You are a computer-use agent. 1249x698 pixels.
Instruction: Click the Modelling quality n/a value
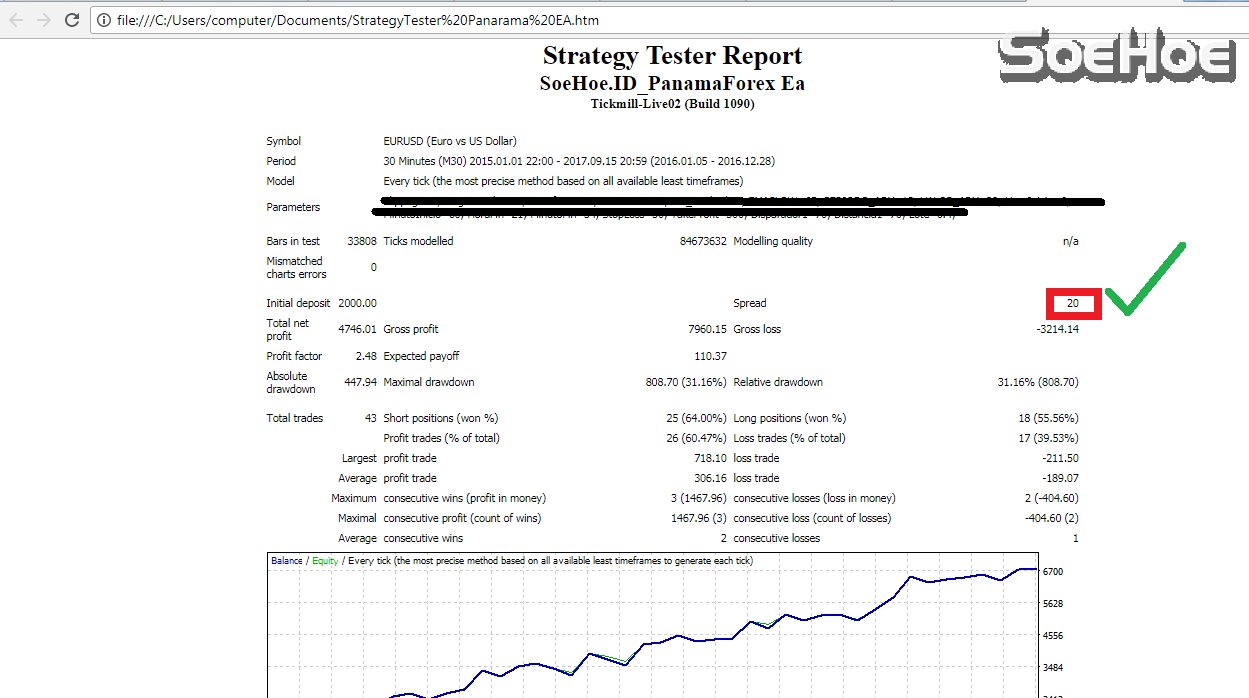point(1072,241)
